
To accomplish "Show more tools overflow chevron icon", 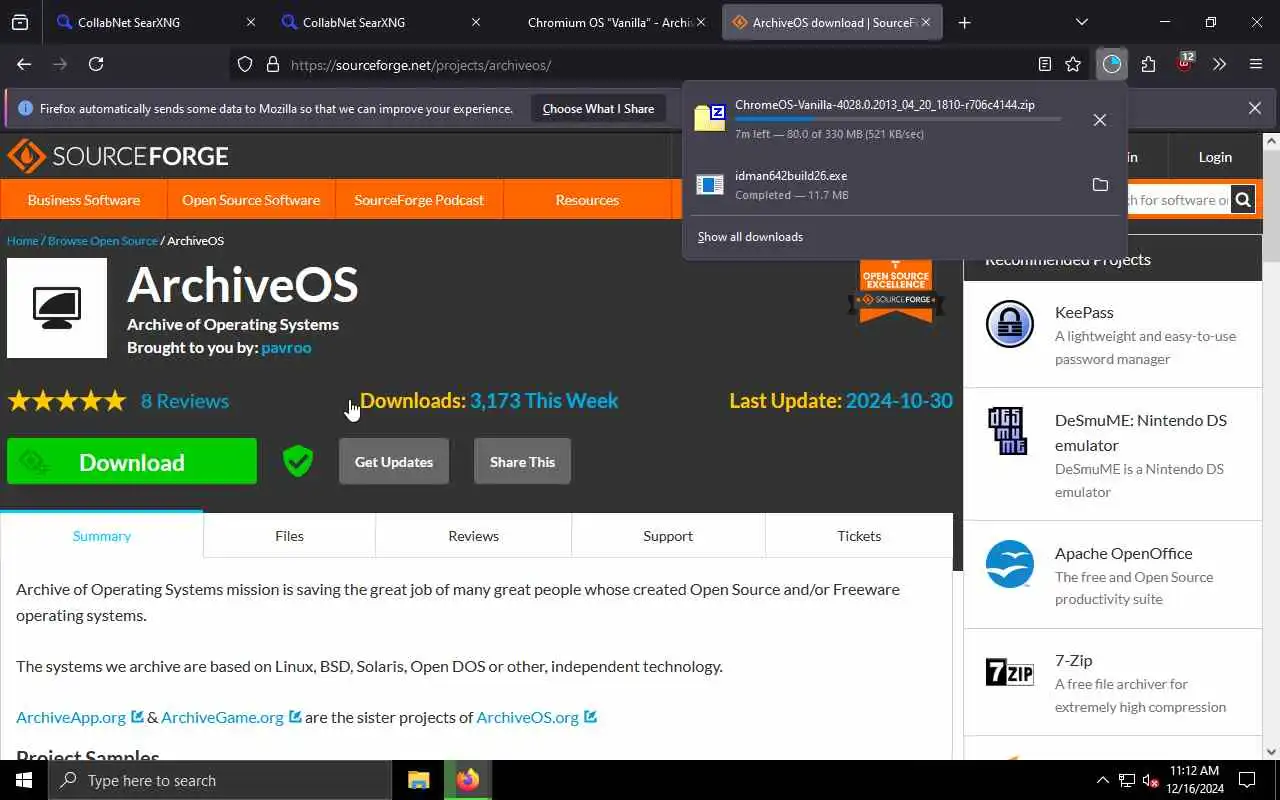I will point(1219,64).
